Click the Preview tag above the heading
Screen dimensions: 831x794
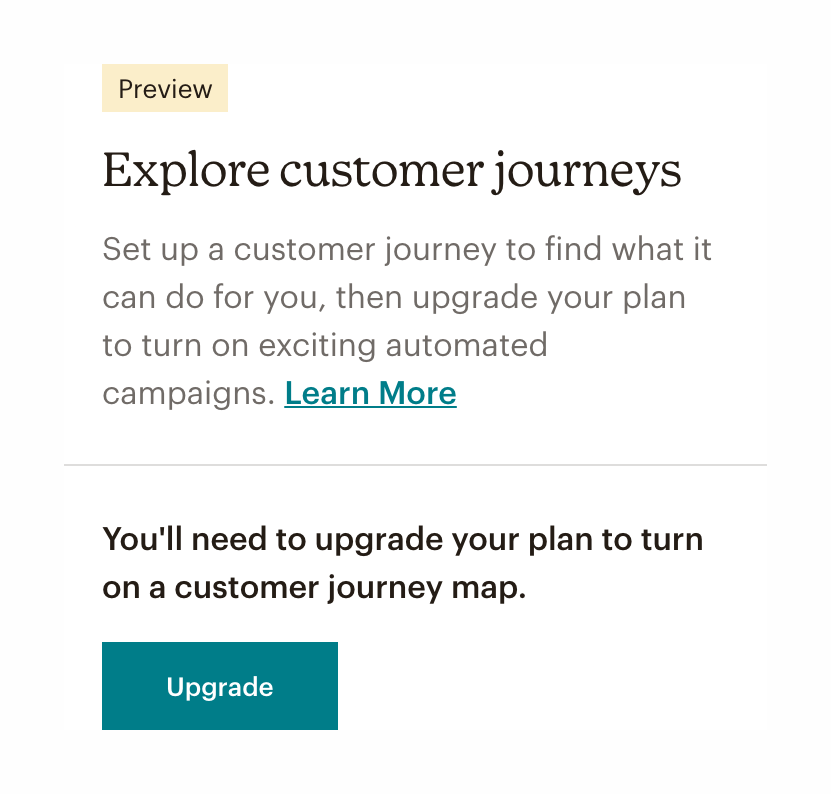point(164,88)
